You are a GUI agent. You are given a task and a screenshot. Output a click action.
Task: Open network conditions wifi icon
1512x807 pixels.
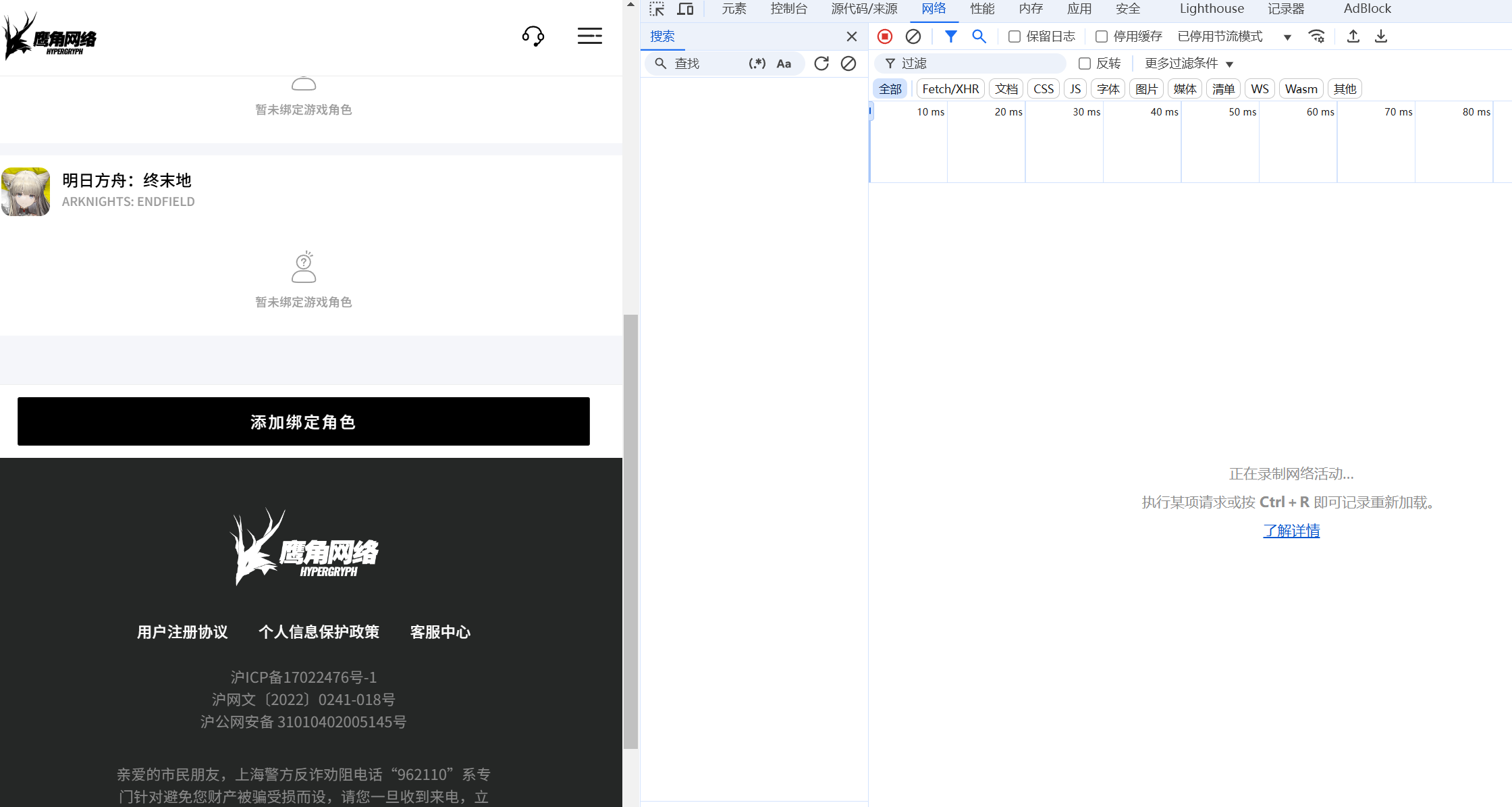[x=1316, y=36]
